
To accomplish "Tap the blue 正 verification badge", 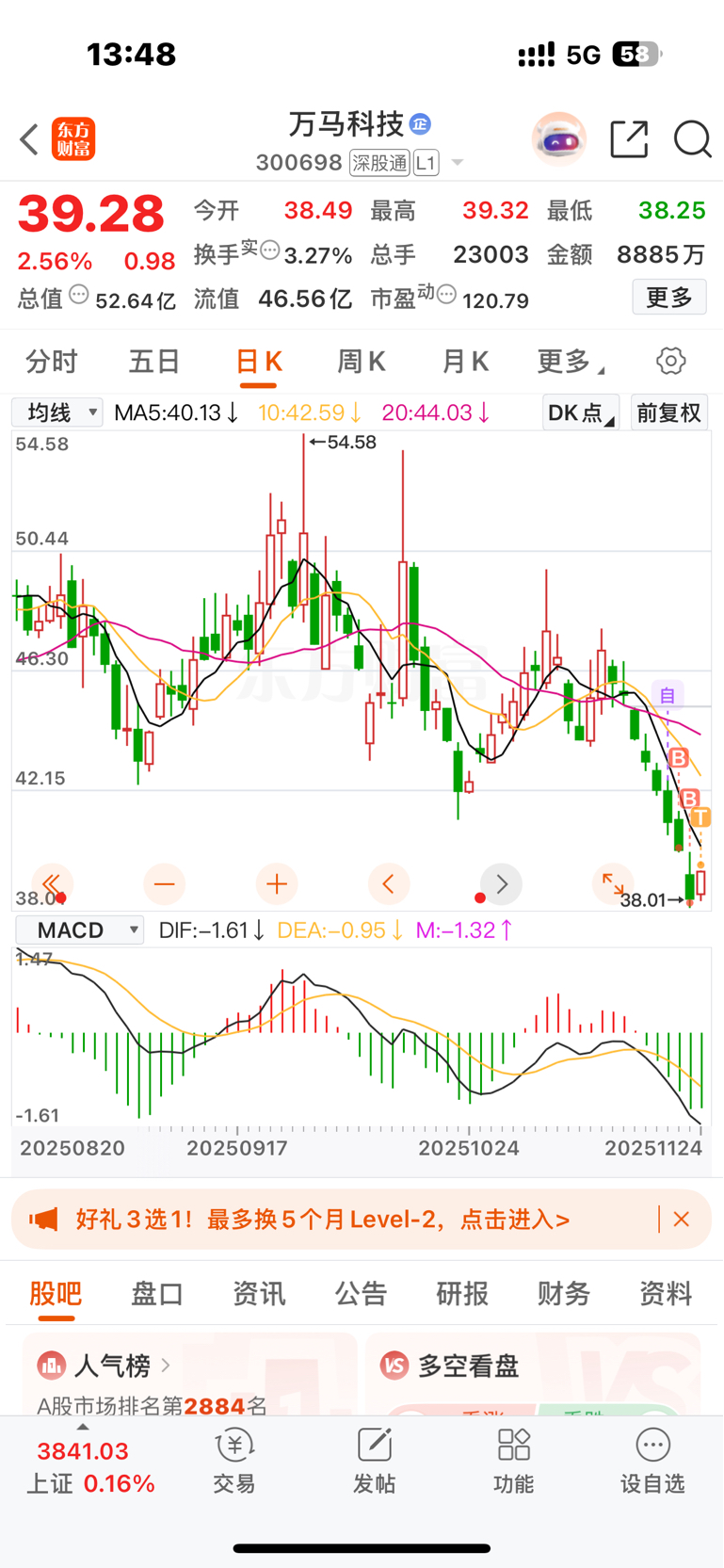I will click(420, 123).
